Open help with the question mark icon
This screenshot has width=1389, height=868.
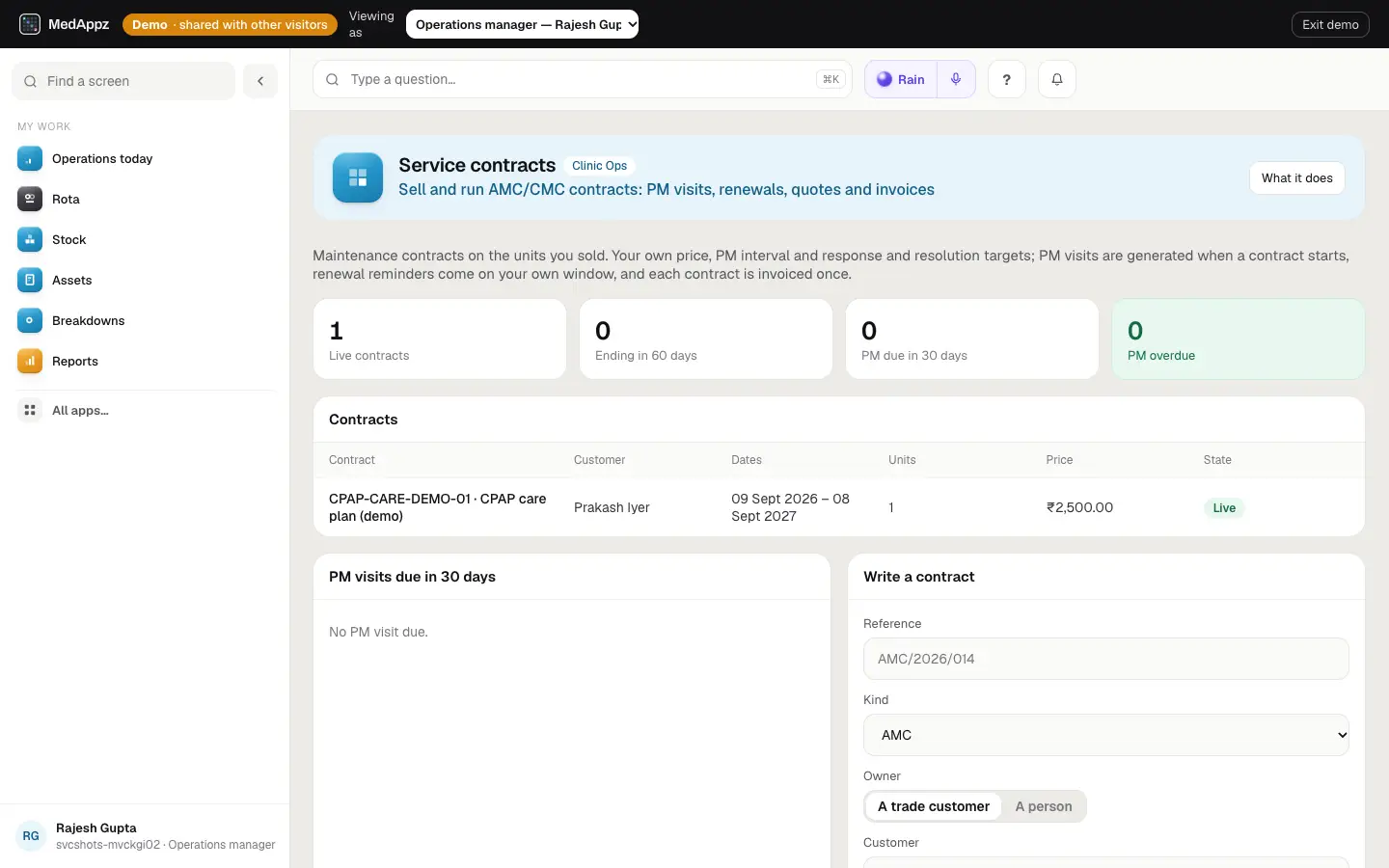coord(1006,79)
